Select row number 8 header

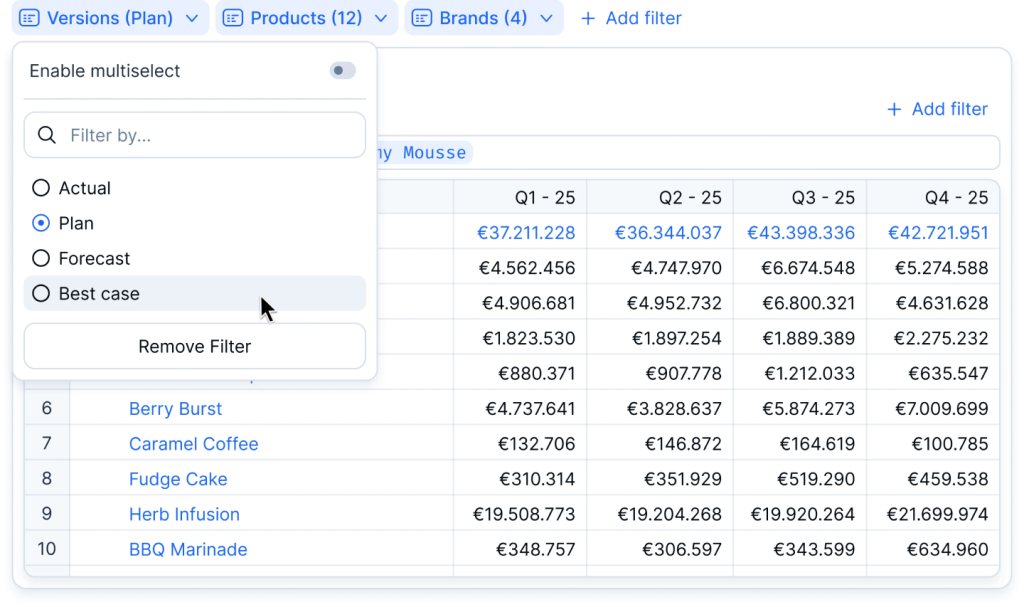point(47,479)
